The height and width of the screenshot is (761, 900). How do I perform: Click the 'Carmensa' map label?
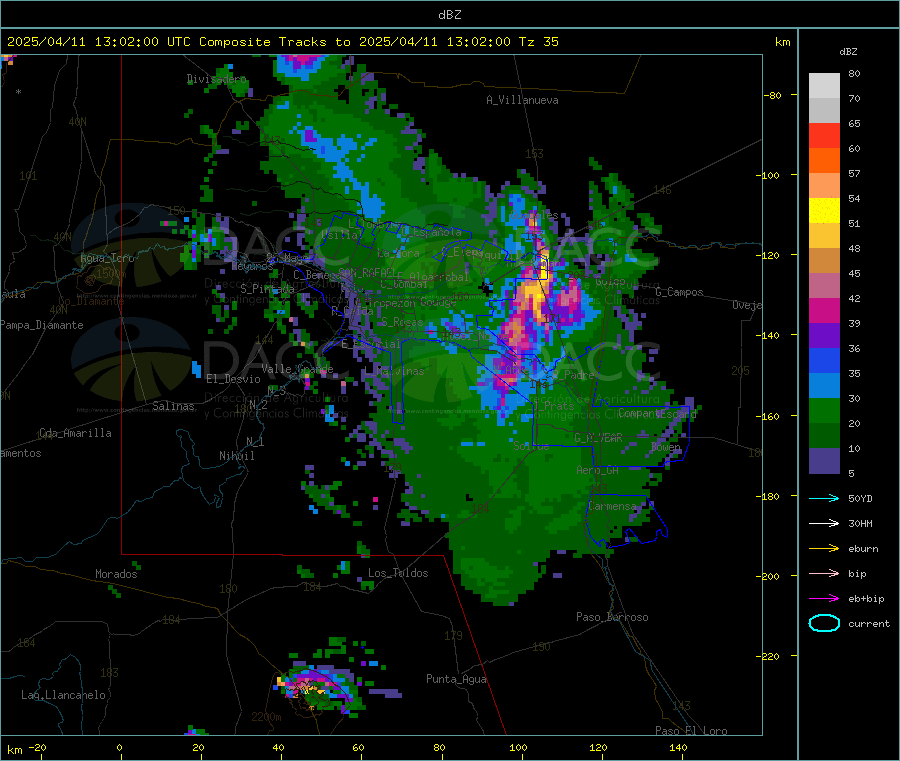(612, 506)
